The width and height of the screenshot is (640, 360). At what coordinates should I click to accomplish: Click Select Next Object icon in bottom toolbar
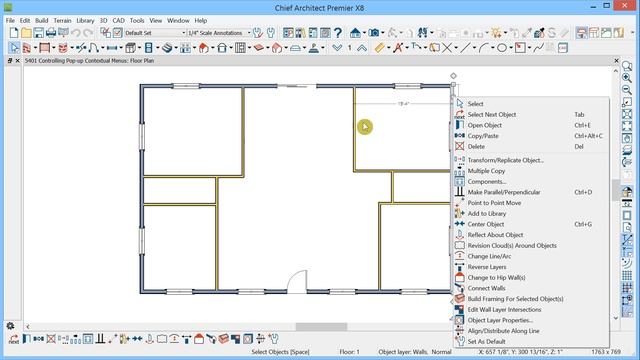tap(14, 339)
